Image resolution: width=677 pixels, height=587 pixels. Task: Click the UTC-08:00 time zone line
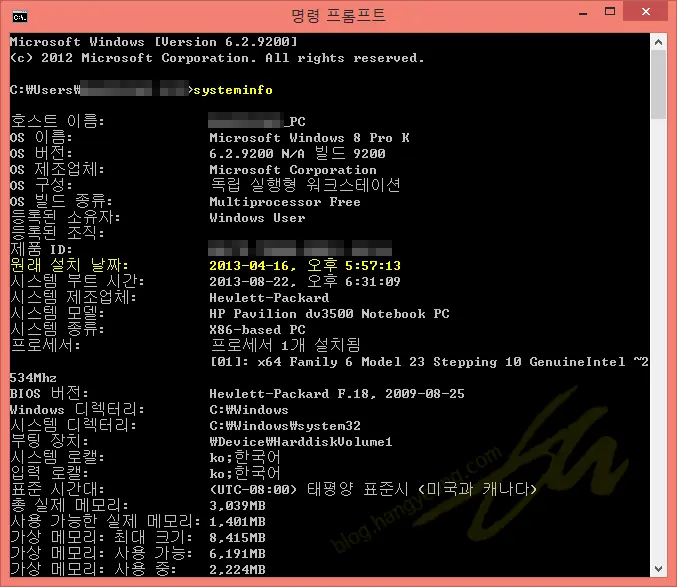pyautogui.click(x=373, y=490)
